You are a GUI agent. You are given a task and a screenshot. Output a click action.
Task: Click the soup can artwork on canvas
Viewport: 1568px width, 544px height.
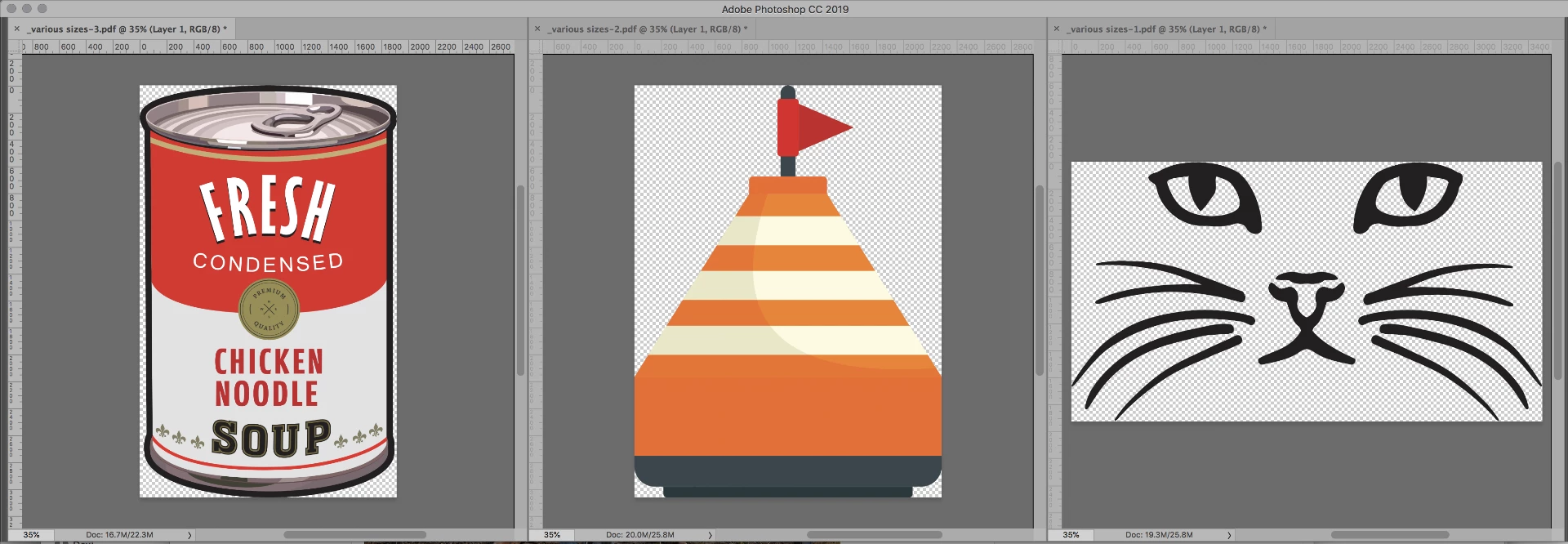[x=268, y=292]
